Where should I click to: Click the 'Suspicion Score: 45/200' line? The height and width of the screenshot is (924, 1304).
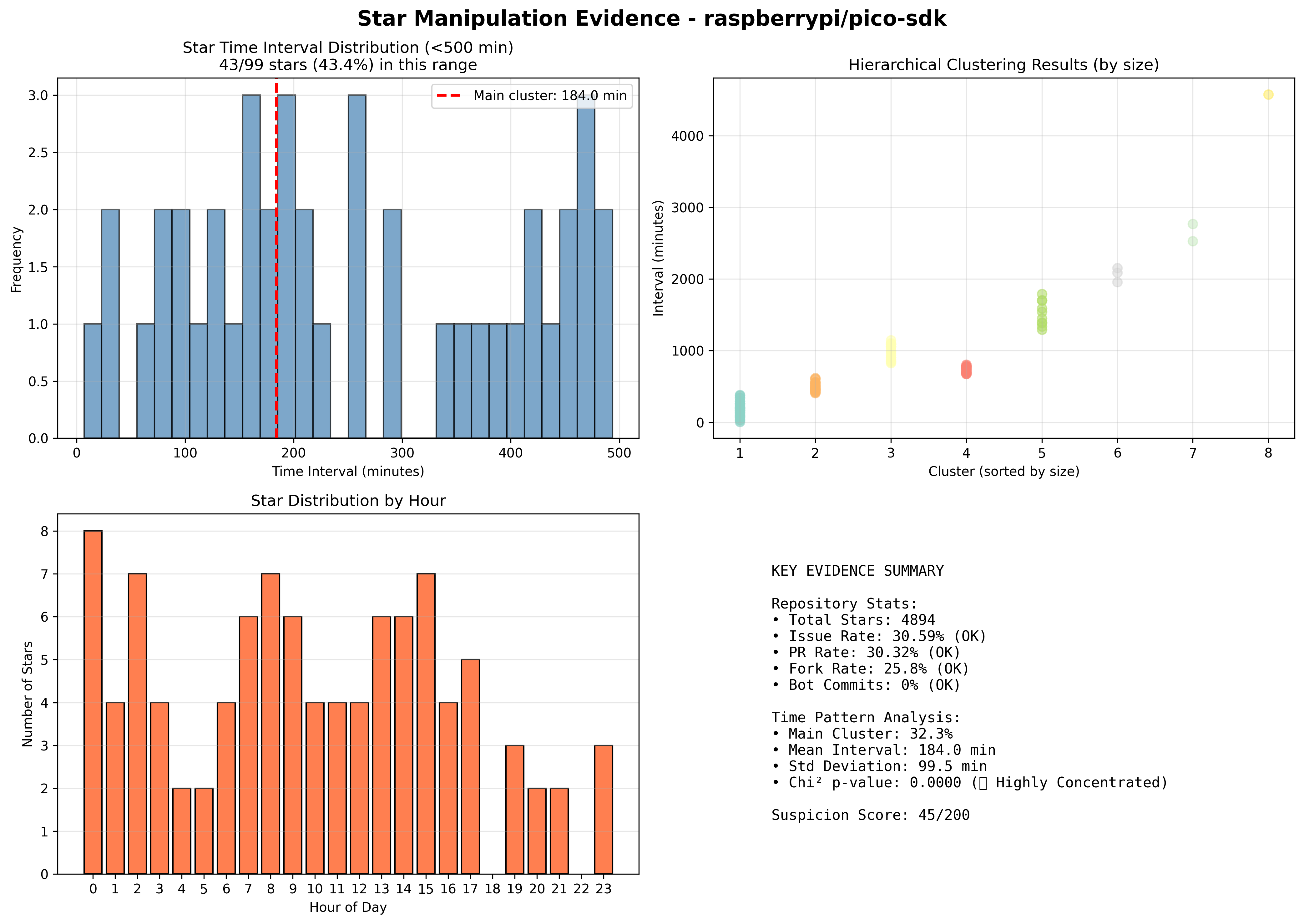pos(870,815)
